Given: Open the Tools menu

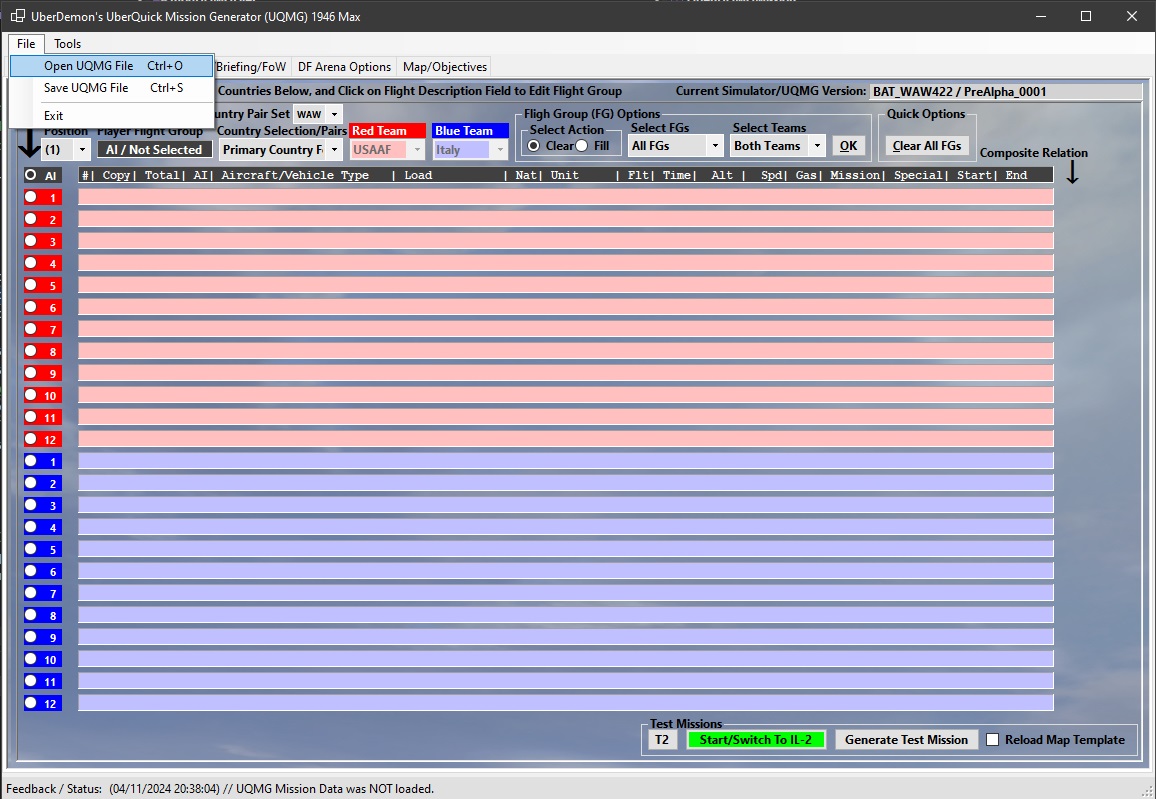Looking at the screenshot, I should (x=67, y=43).
